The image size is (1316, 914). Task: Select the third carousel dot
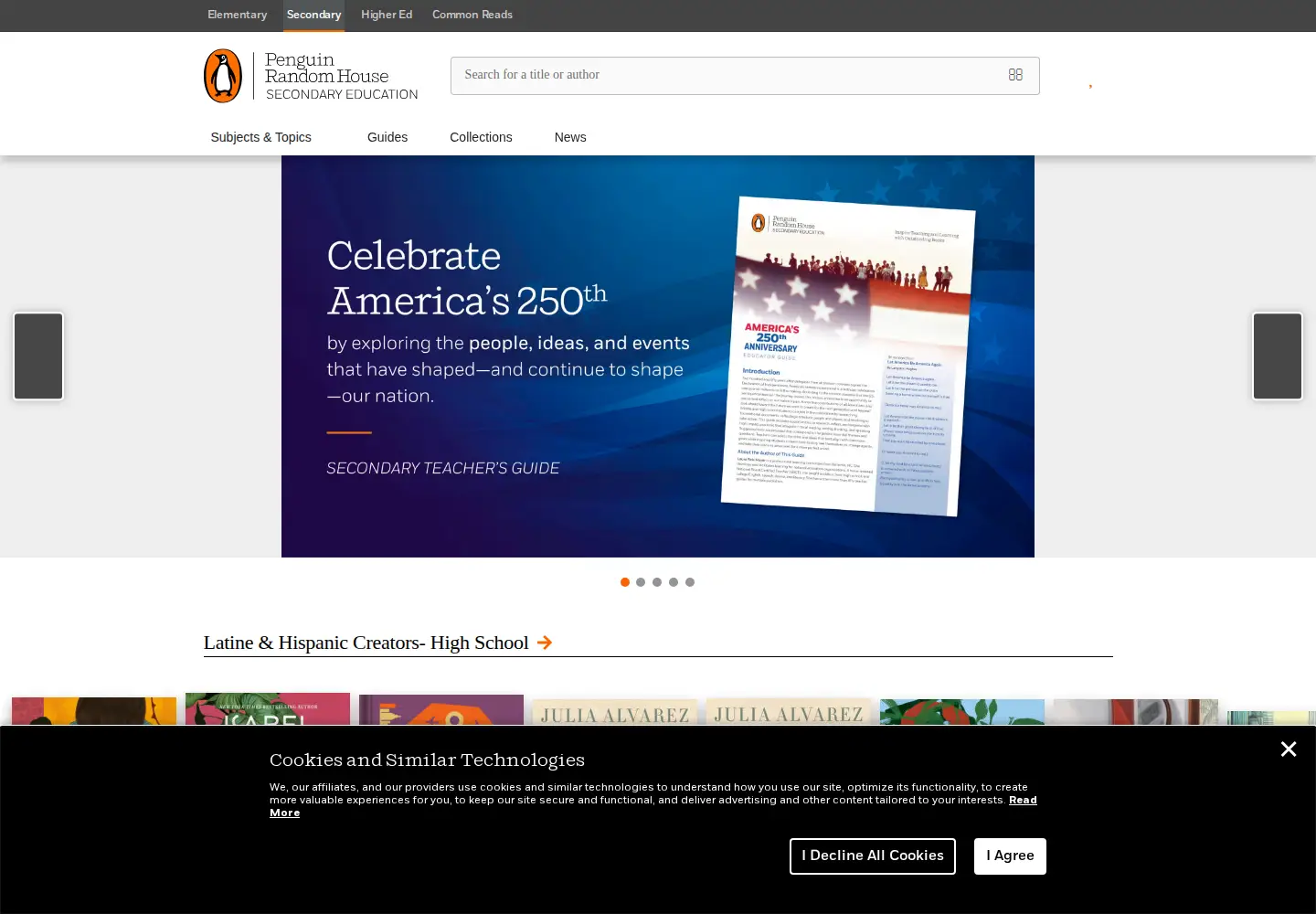pos(657,582)
